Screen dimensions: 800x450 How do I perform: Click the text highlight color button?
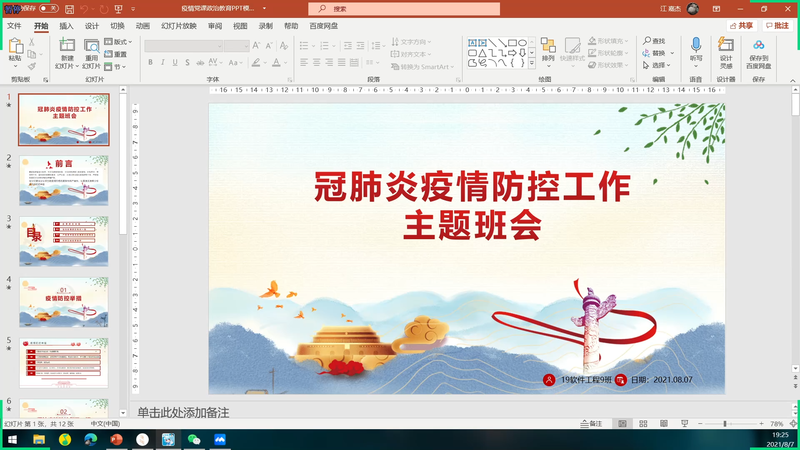click(x=256, y=62)
